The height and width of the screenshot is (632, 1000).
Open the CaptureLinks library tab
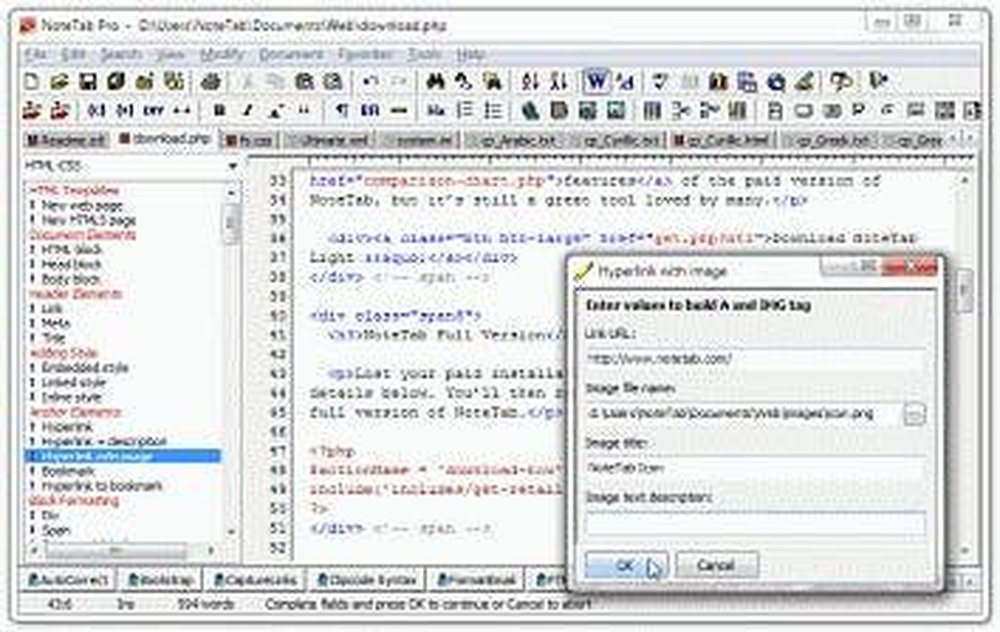coord(256,580)
